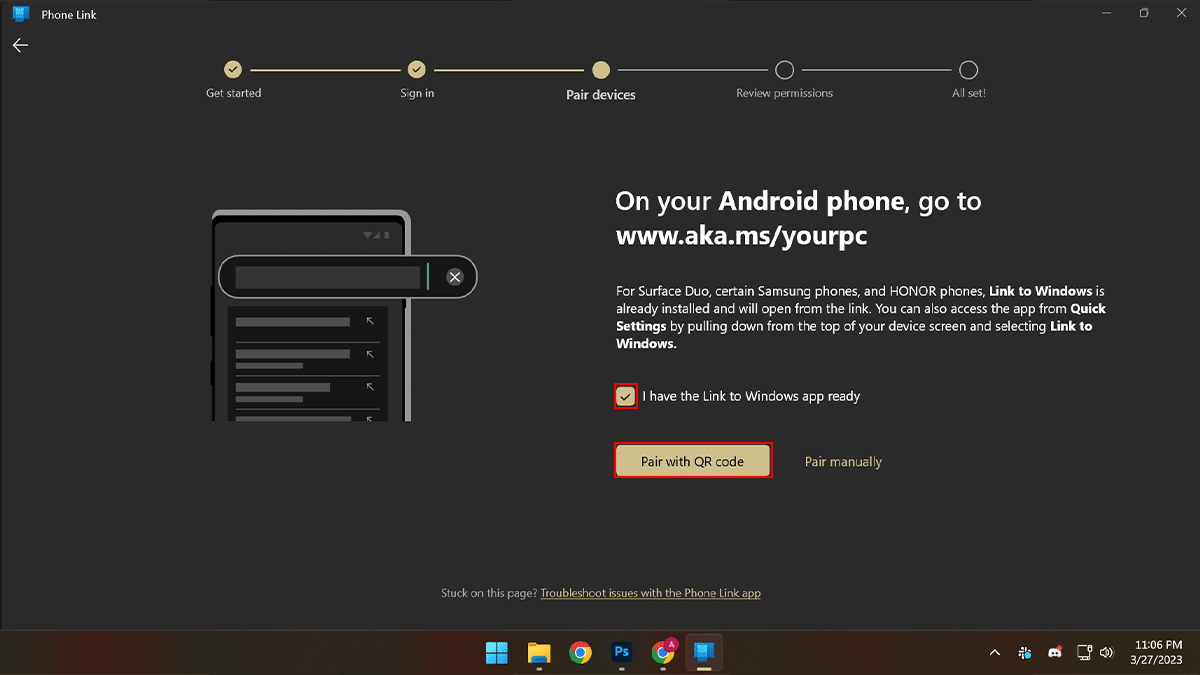The height and width of the screenshot is (675, 1200).
Task: Open the Windows Start menu
Action: 497,653
